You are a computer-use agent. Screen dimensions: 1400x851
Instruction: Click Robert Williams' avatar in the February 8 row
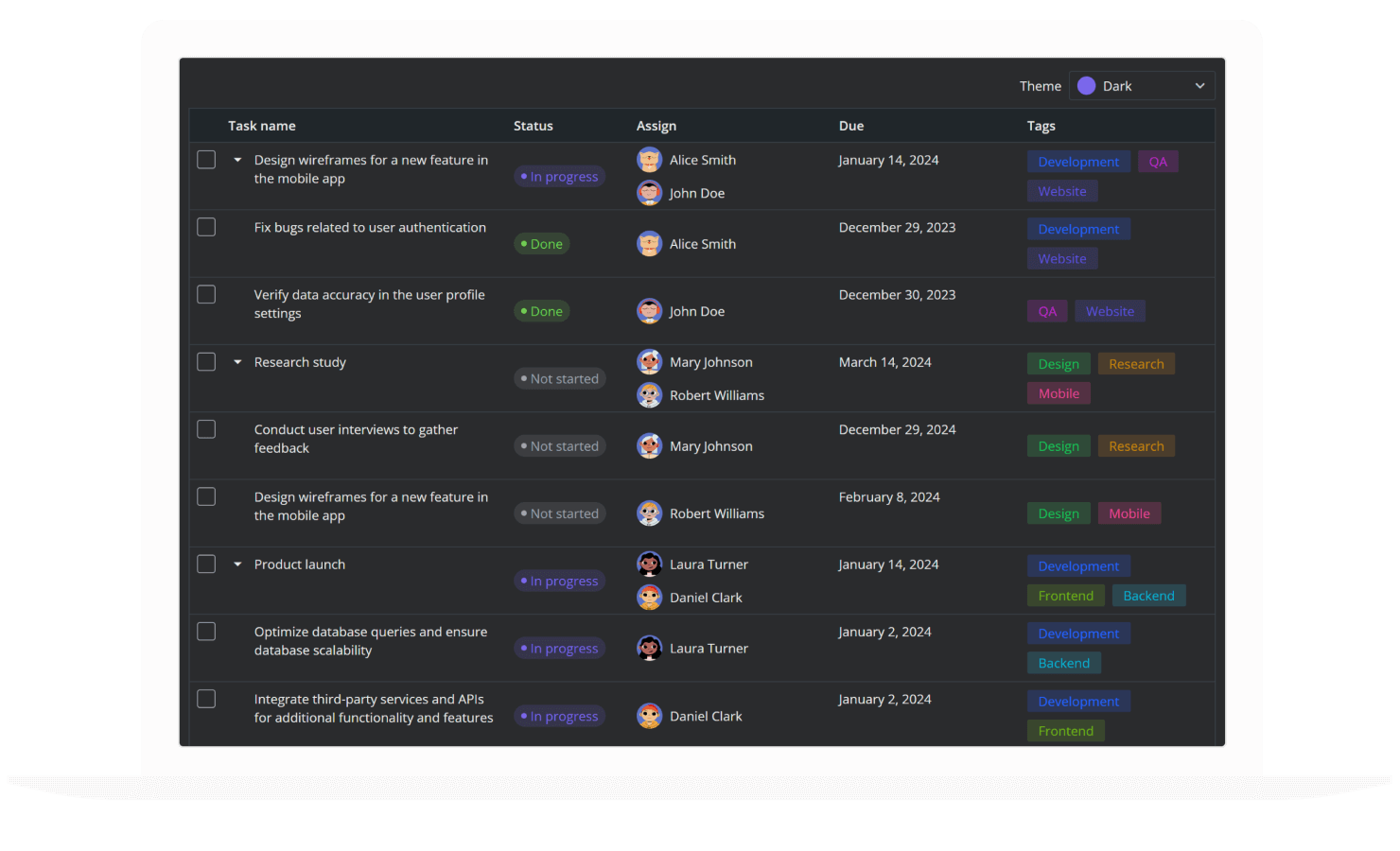point(649,513)
